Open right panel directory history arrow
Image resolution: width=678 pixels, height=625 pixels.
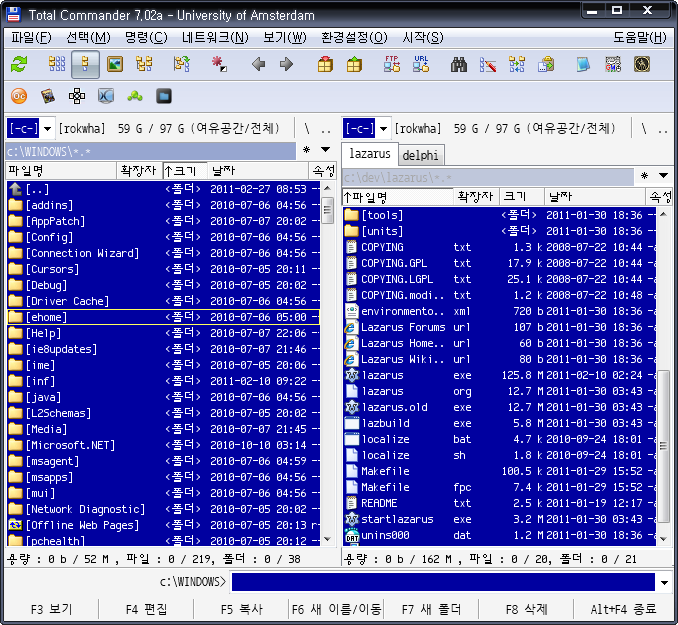tap(663, 176)
